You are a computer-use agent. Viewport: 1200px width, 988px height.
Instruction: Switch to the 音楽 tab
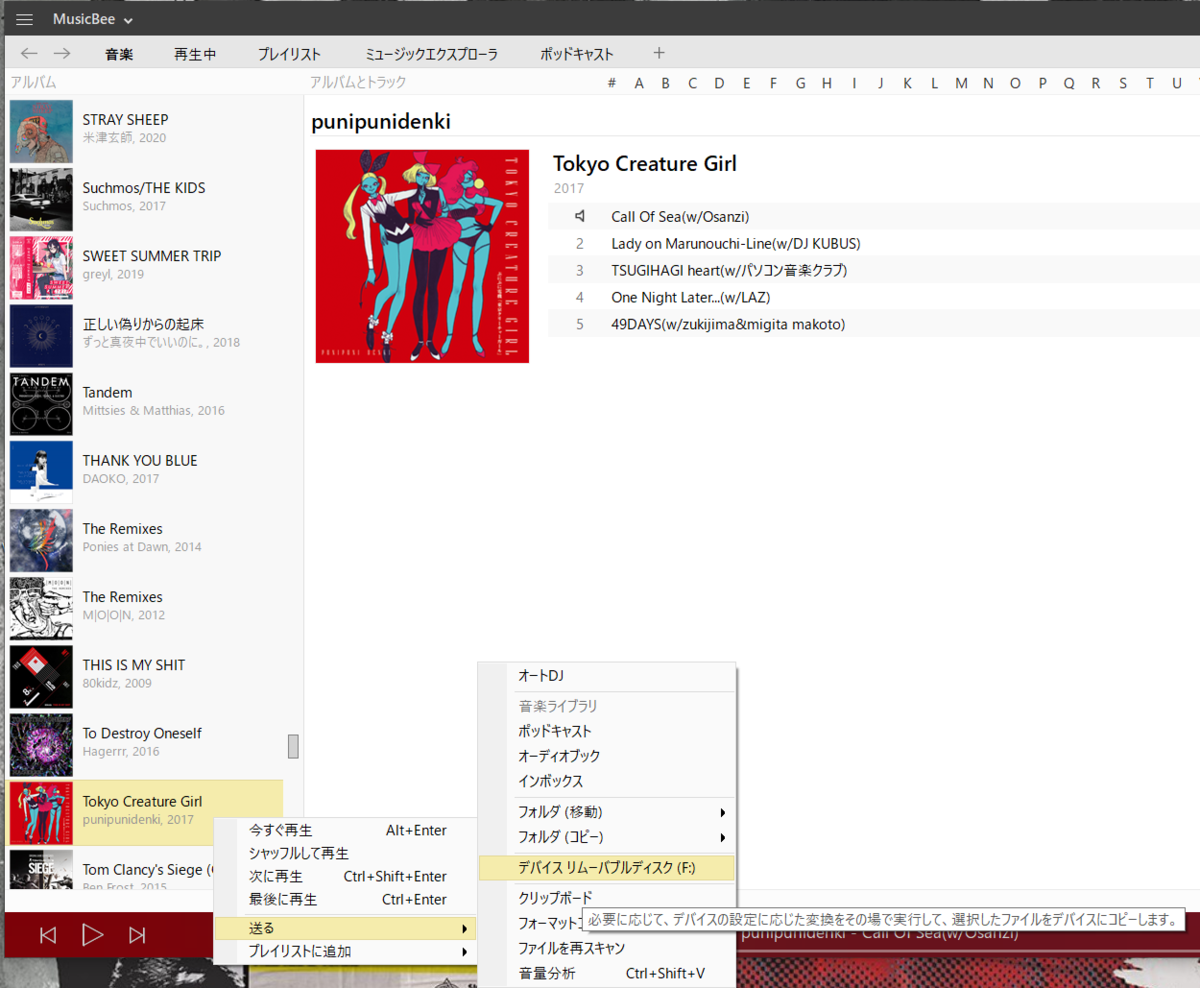pyautogui.click(x=119, y=54)
